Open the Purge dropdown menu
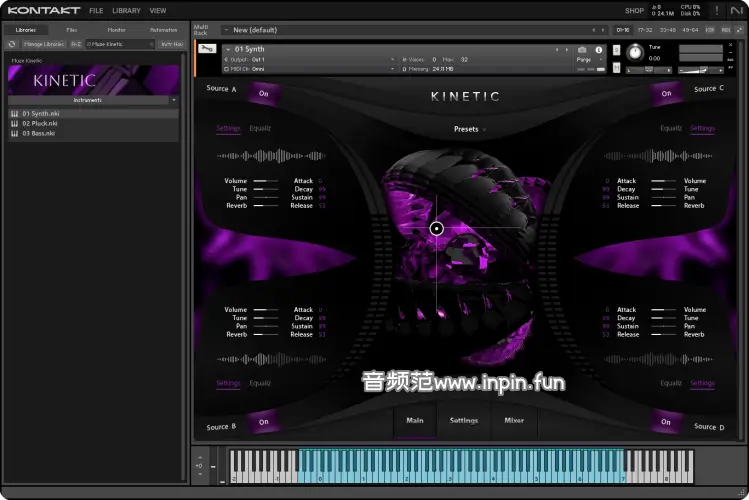This screenshot has width=749, height=500. coord(590,60)
